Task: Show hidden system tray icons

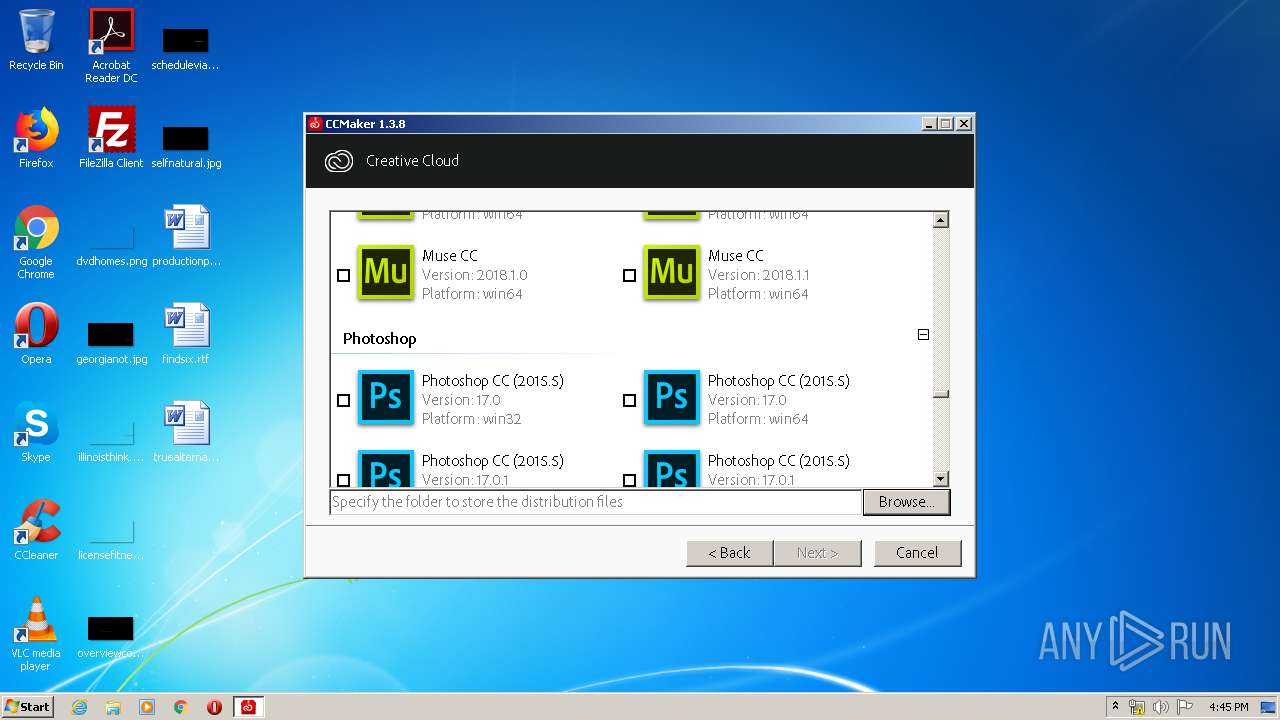Action: tap(1115, 707)
